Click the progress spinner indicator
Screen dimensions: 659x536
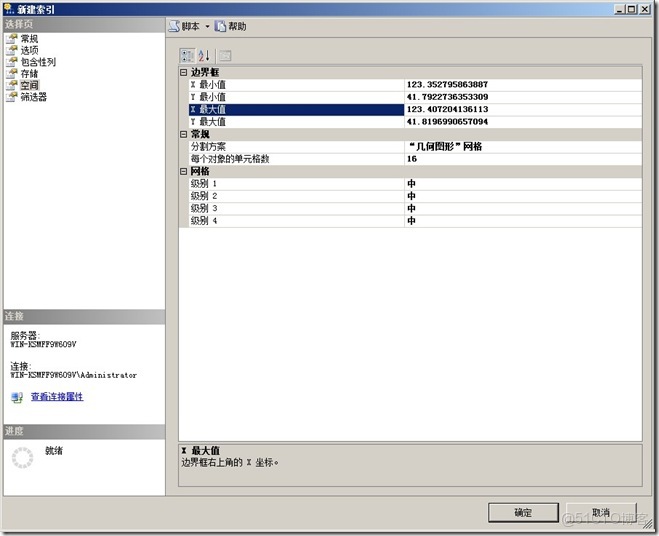coord(22,457)
